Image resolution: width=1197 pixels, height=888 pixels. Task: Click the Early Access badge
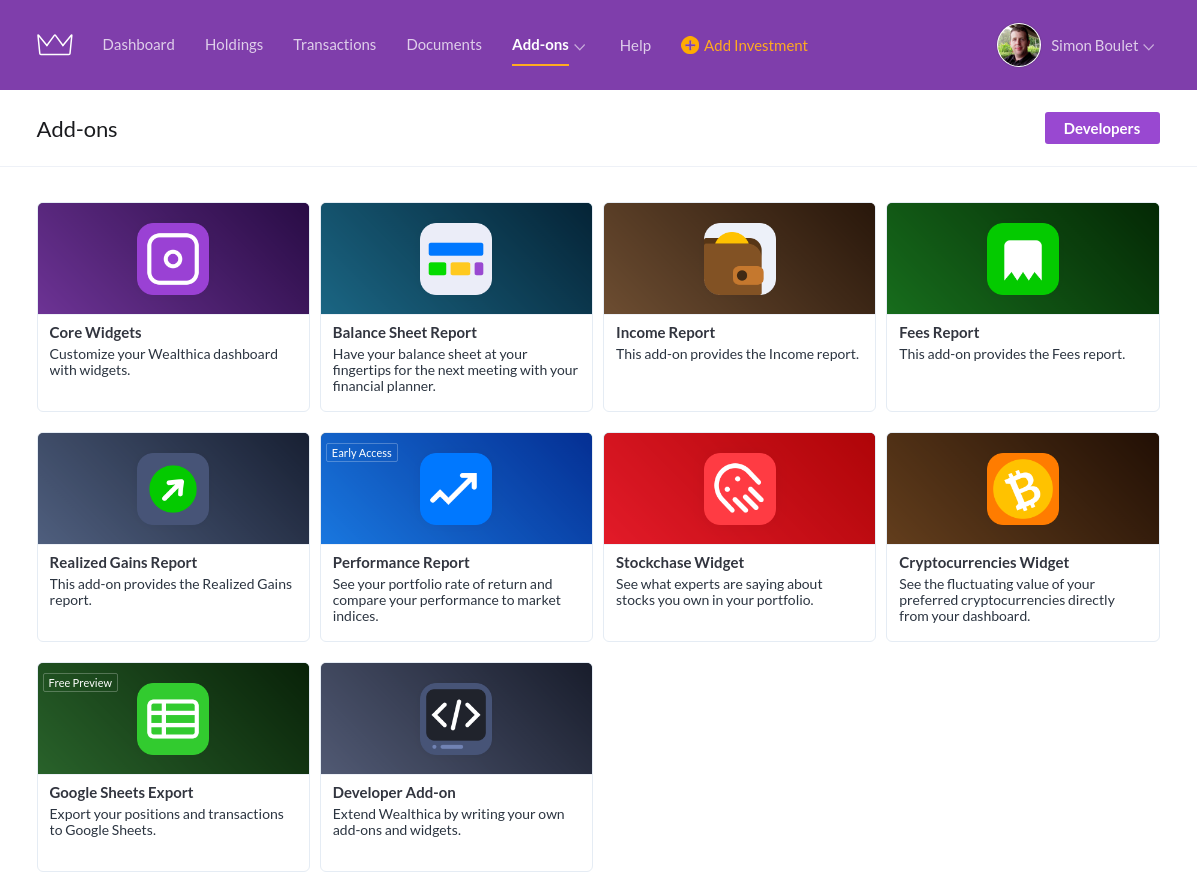(x=362, y=453)
